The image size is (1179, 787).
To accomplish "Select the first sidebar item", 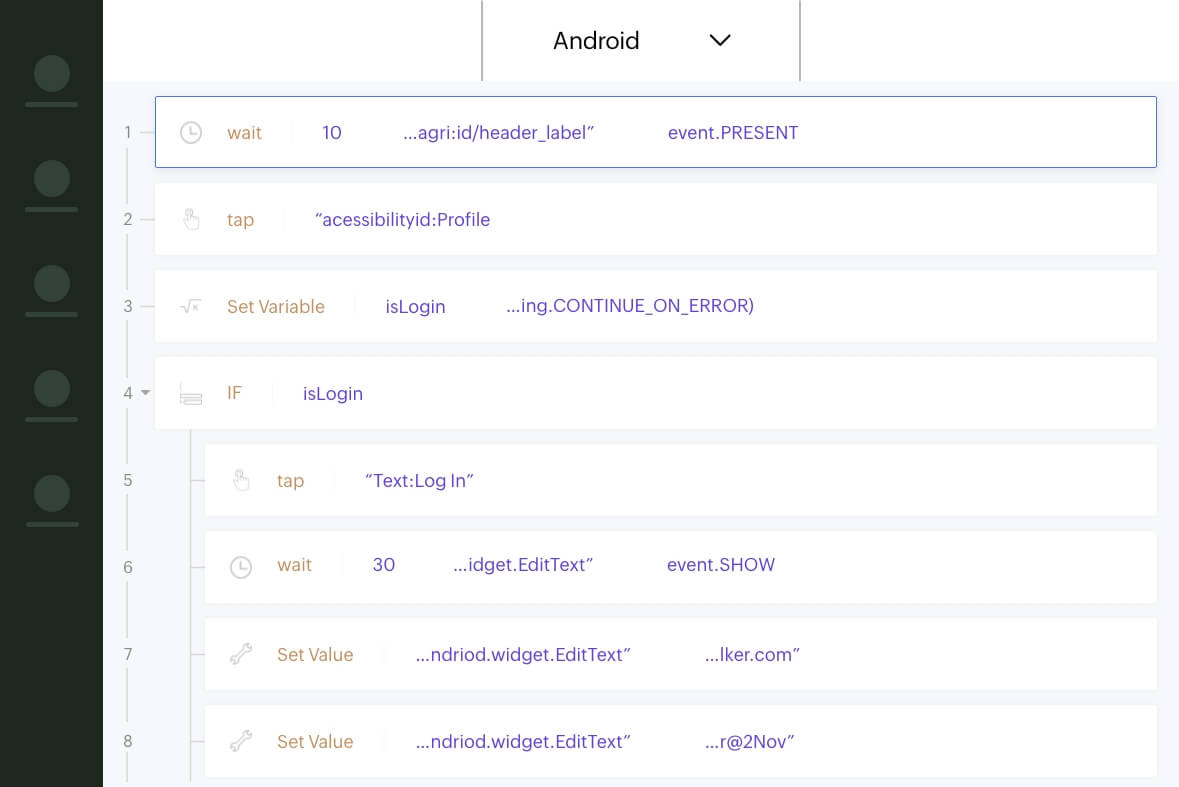I will tap(51, 80).
